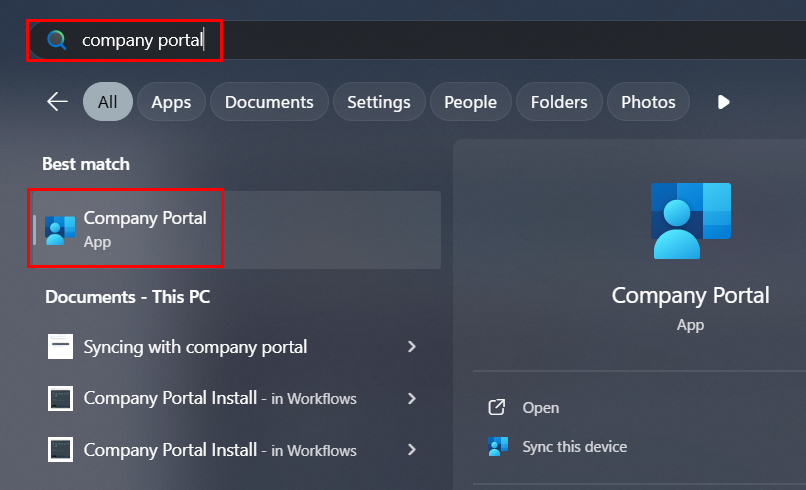Click the Open external-link icon
This screenshot has width=806, height=490.
pyautogui.click(x=497, y=407)
